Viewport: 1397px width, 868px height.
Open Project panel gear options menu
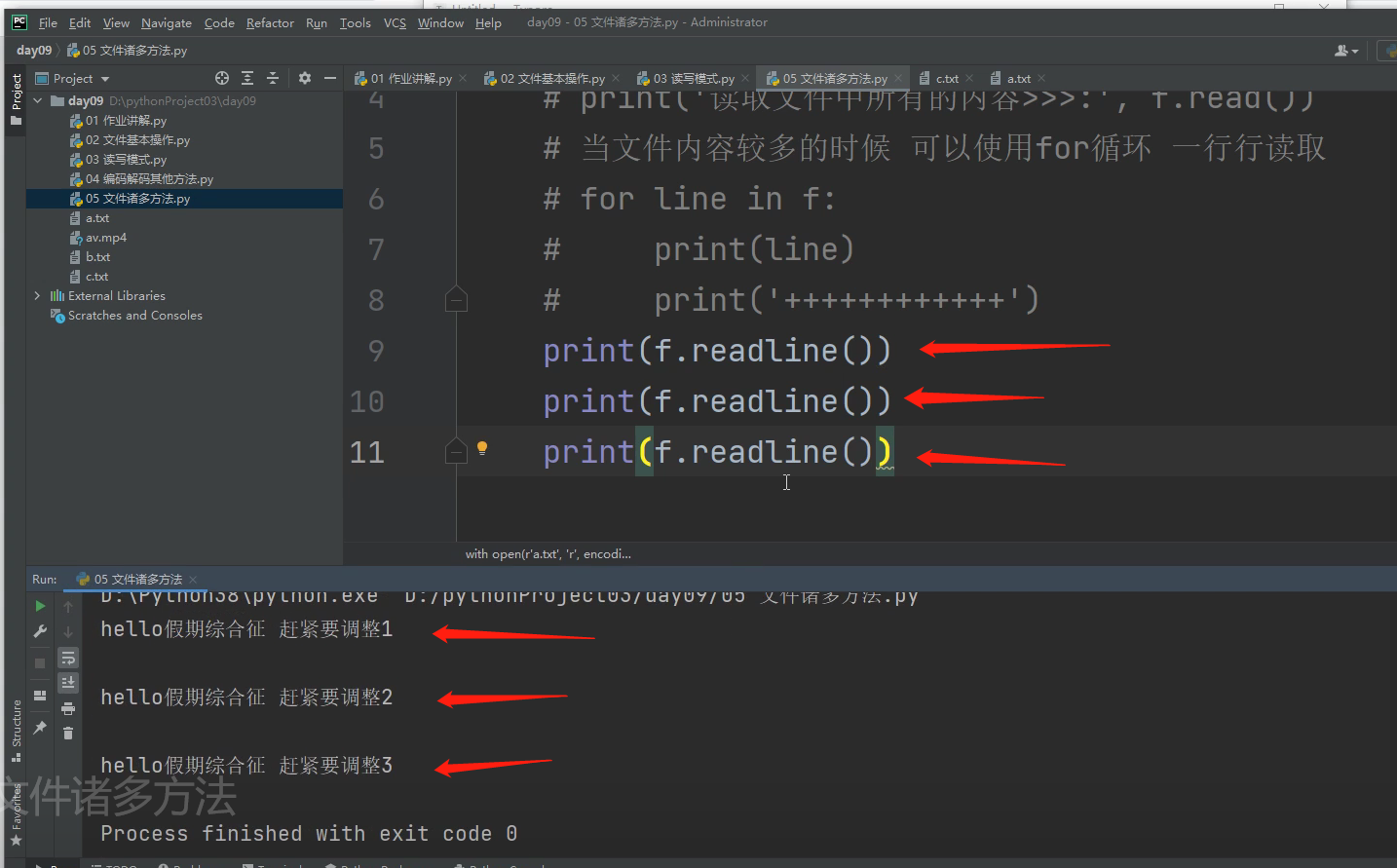tap(305, 78)
